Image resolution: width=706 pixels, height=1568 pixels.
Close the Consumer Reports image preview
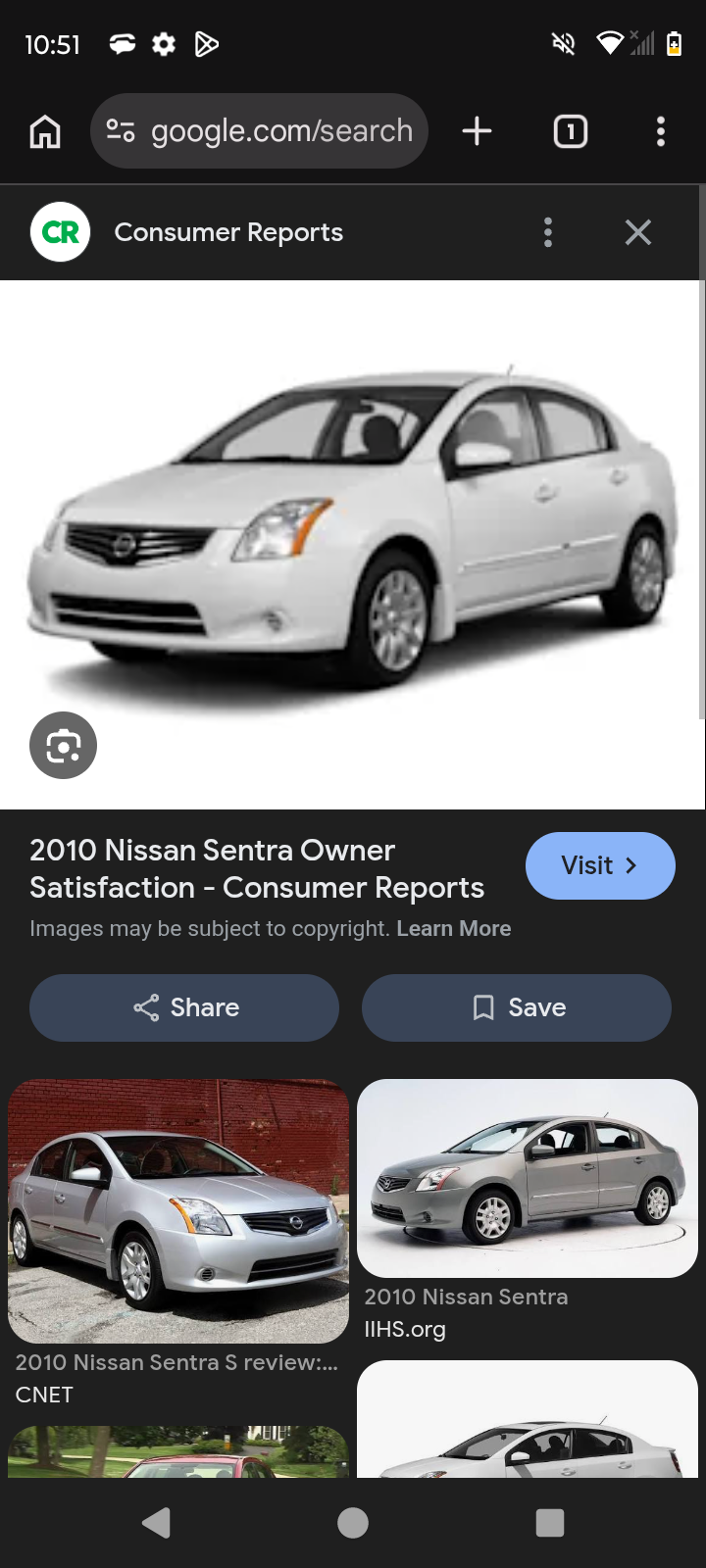point(638,232)
